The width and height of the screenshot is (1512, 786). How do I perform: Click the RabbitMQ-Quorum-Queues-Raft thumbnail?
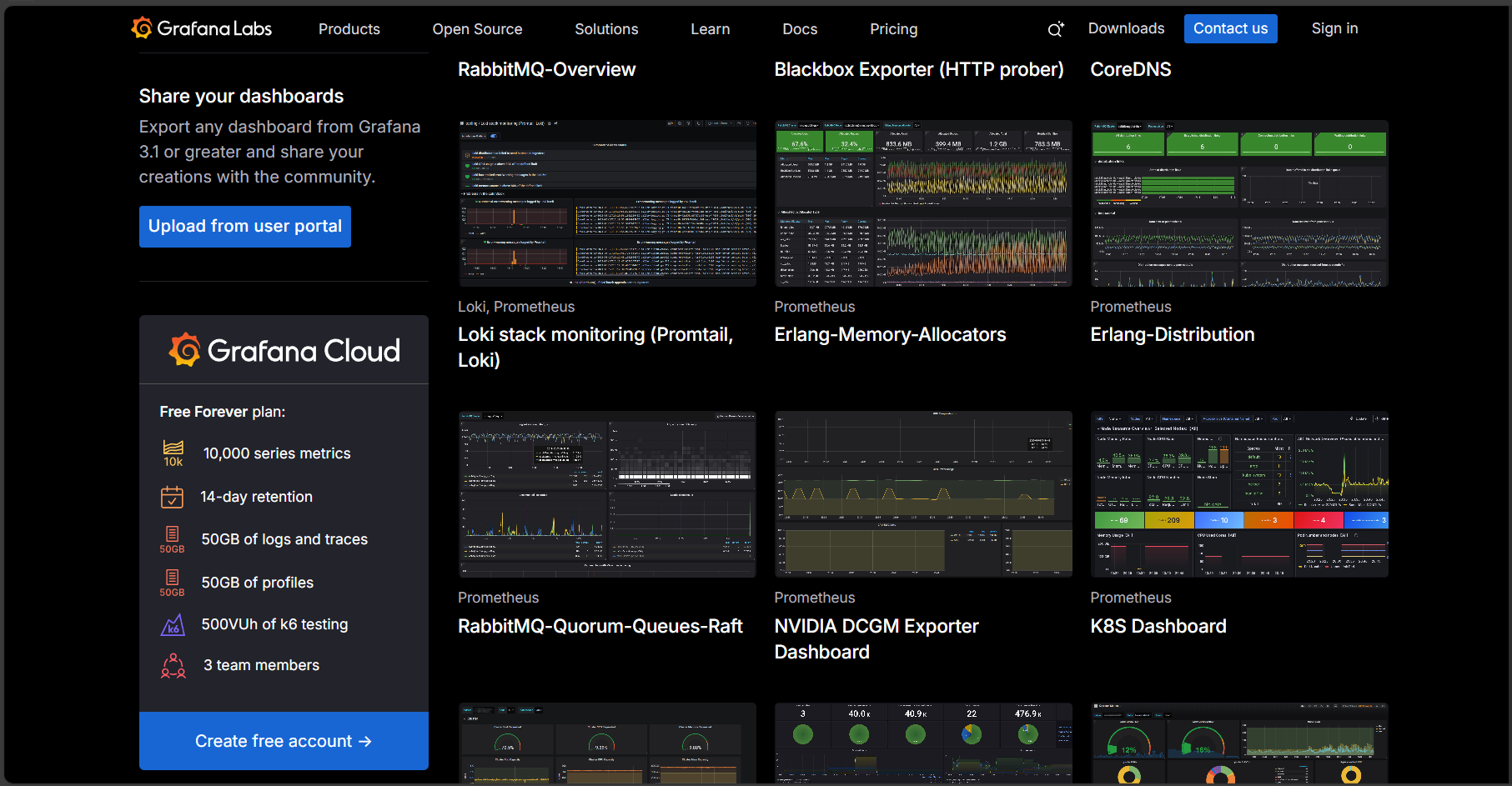point(607,494)
